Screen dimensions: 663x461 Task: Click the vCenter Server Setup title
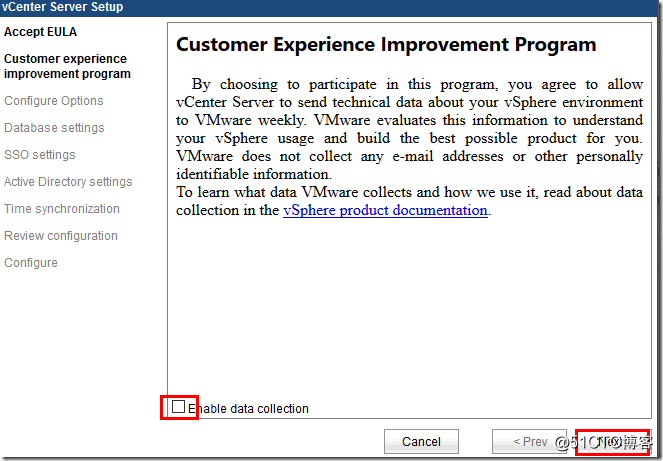point(62,7)
